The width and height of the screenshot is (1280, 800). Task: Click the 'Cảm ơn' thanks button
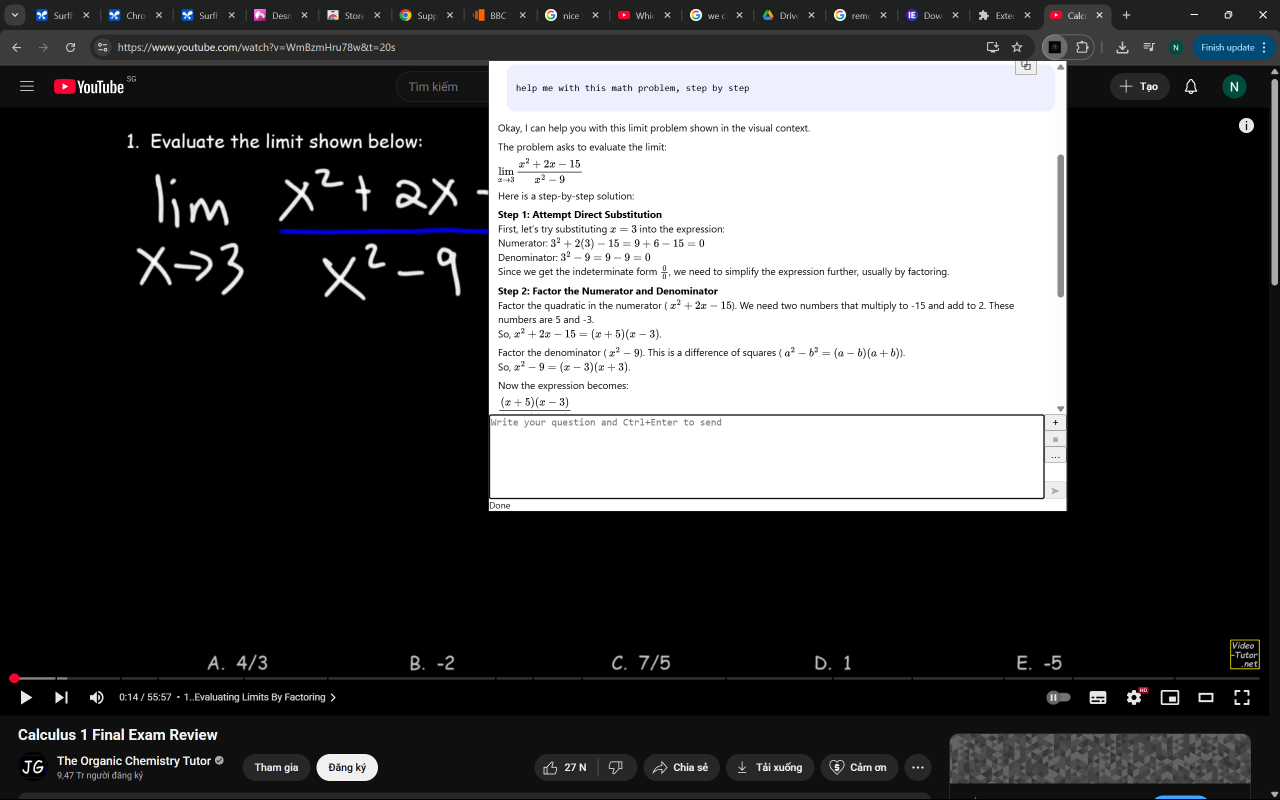[x=858, y=767]
